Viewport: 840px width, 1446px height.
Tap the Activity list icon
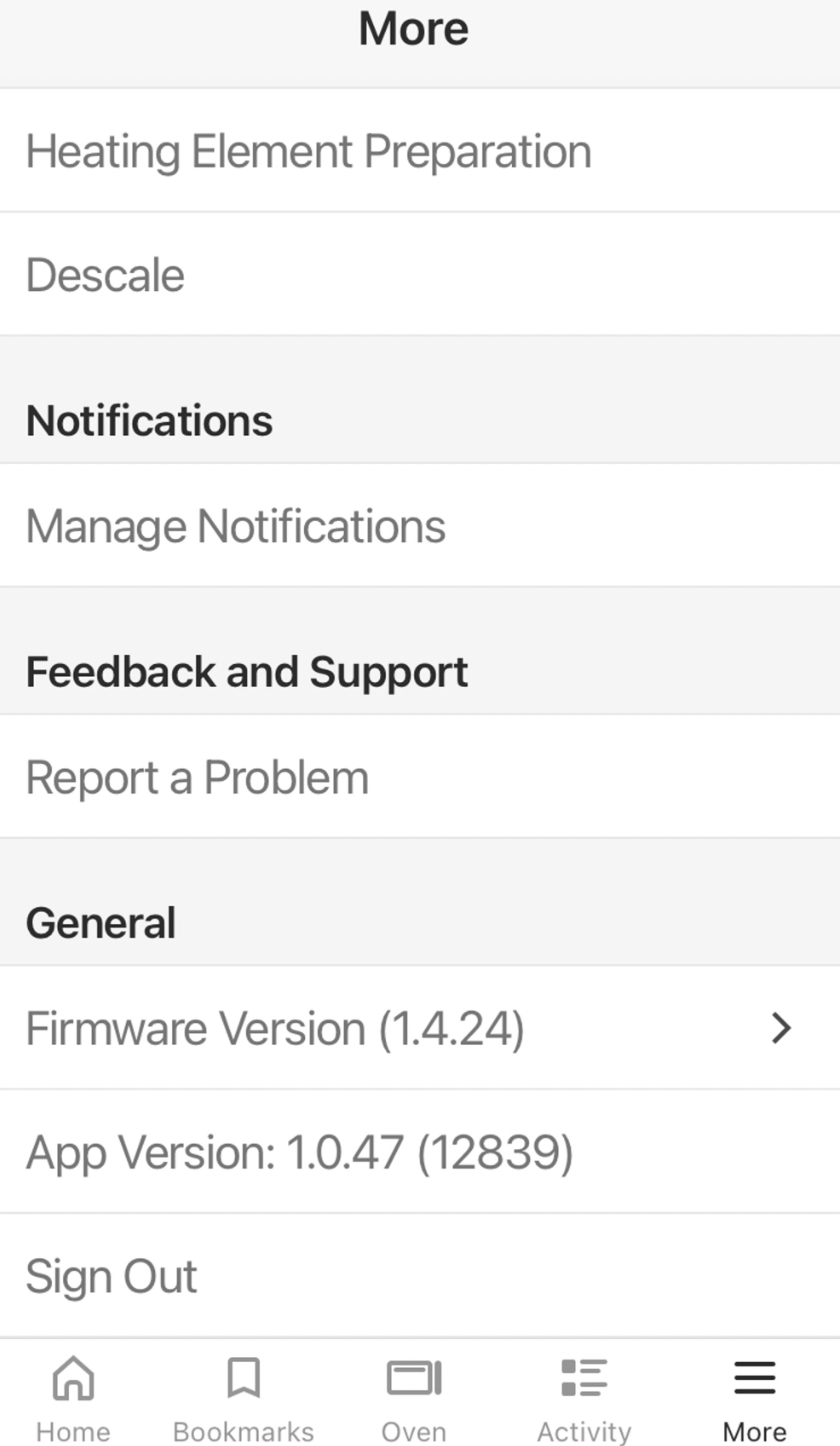[x=584, y=1378]
